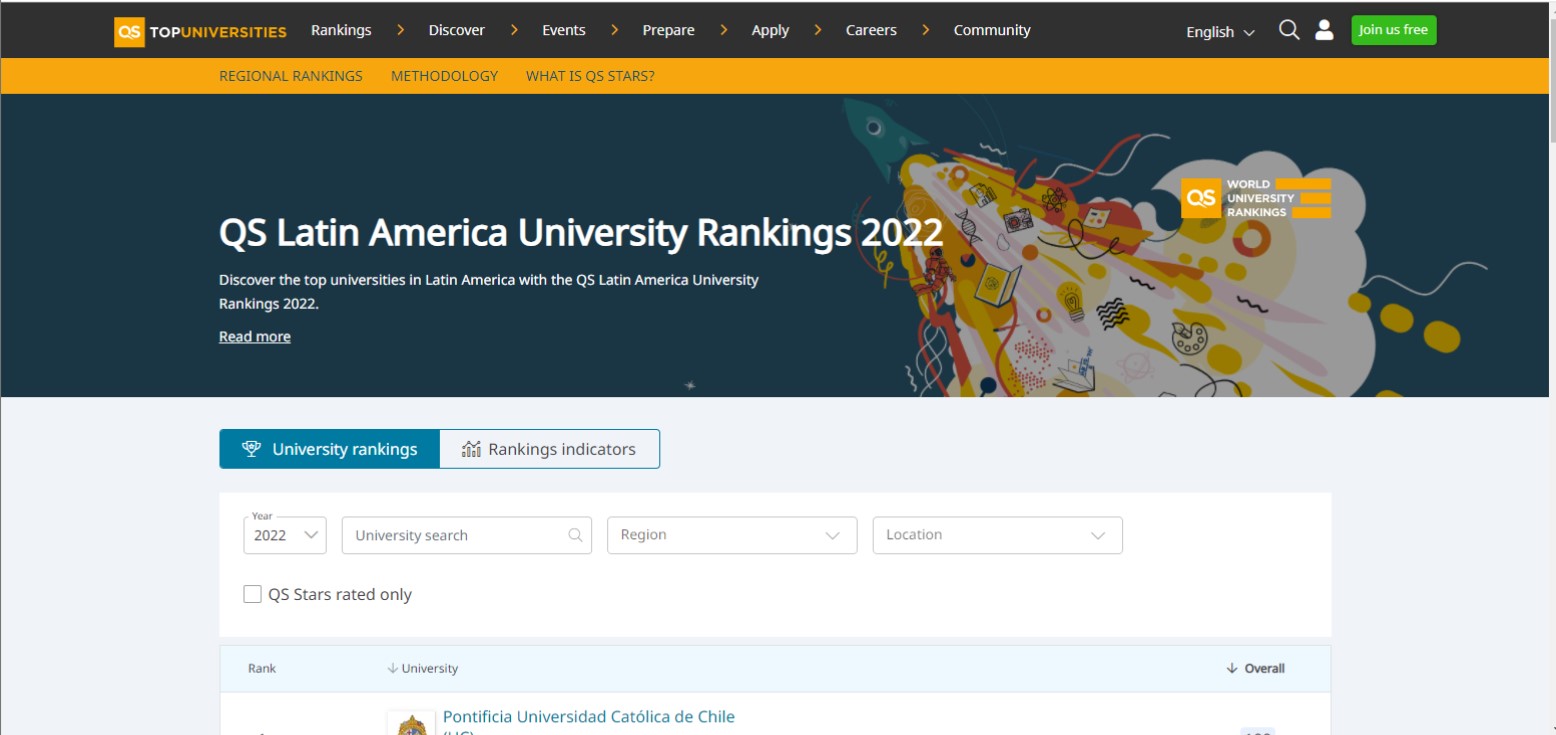Open REGIONAL RANKINGS link
Image resolution: width=1556 pixels, height=735 pixels.
click(291, 76)
